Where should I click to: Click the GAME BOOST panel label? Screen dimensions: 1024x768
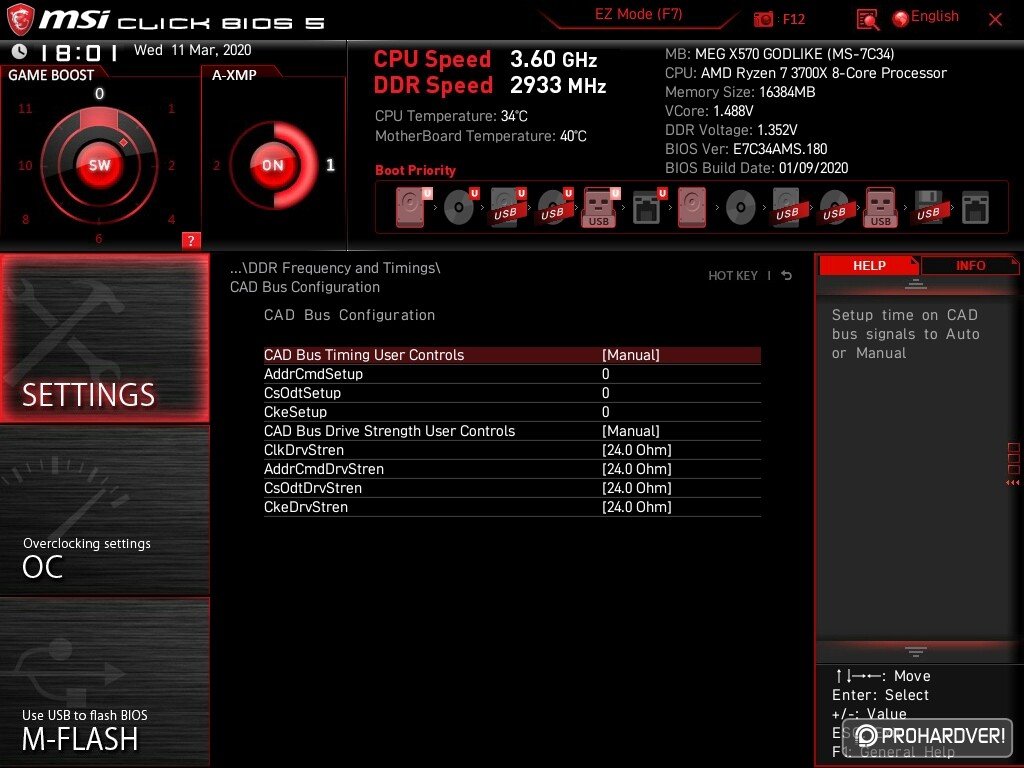click(51, 75)
